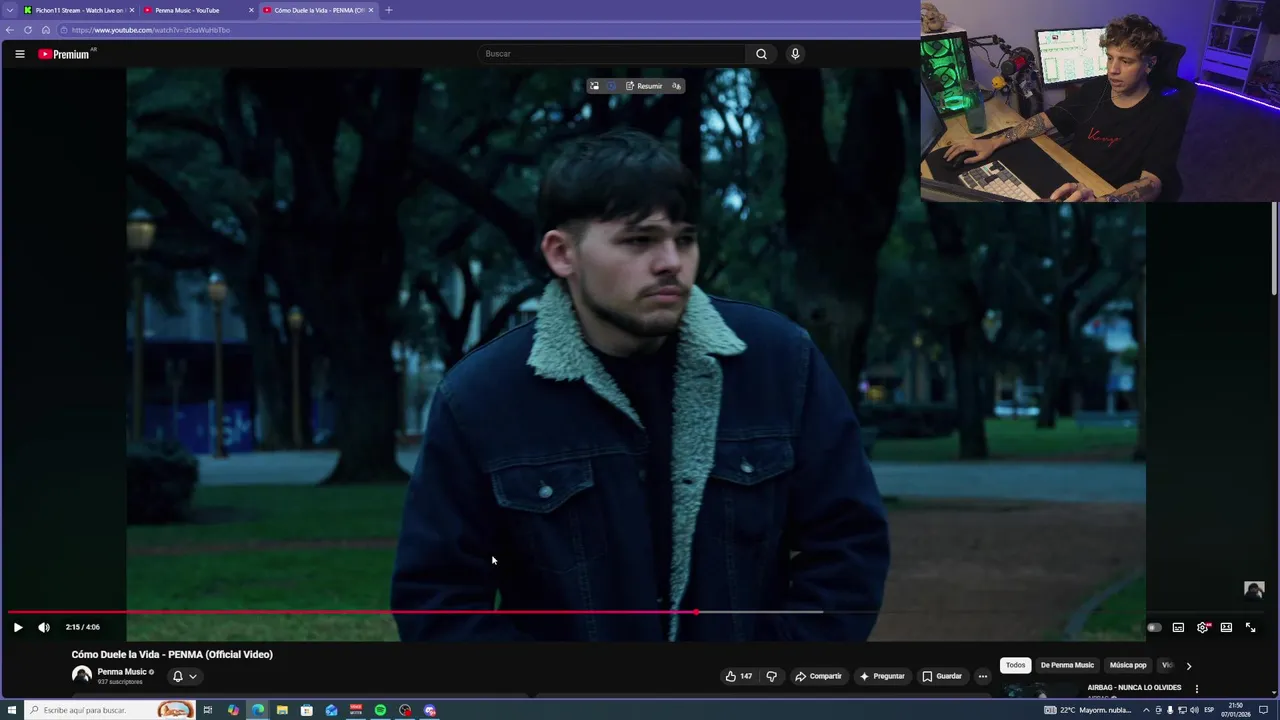The width and height of the screenshot is (1280, 720).
Task: Click the search magnifier button
Action: (761, 54)
